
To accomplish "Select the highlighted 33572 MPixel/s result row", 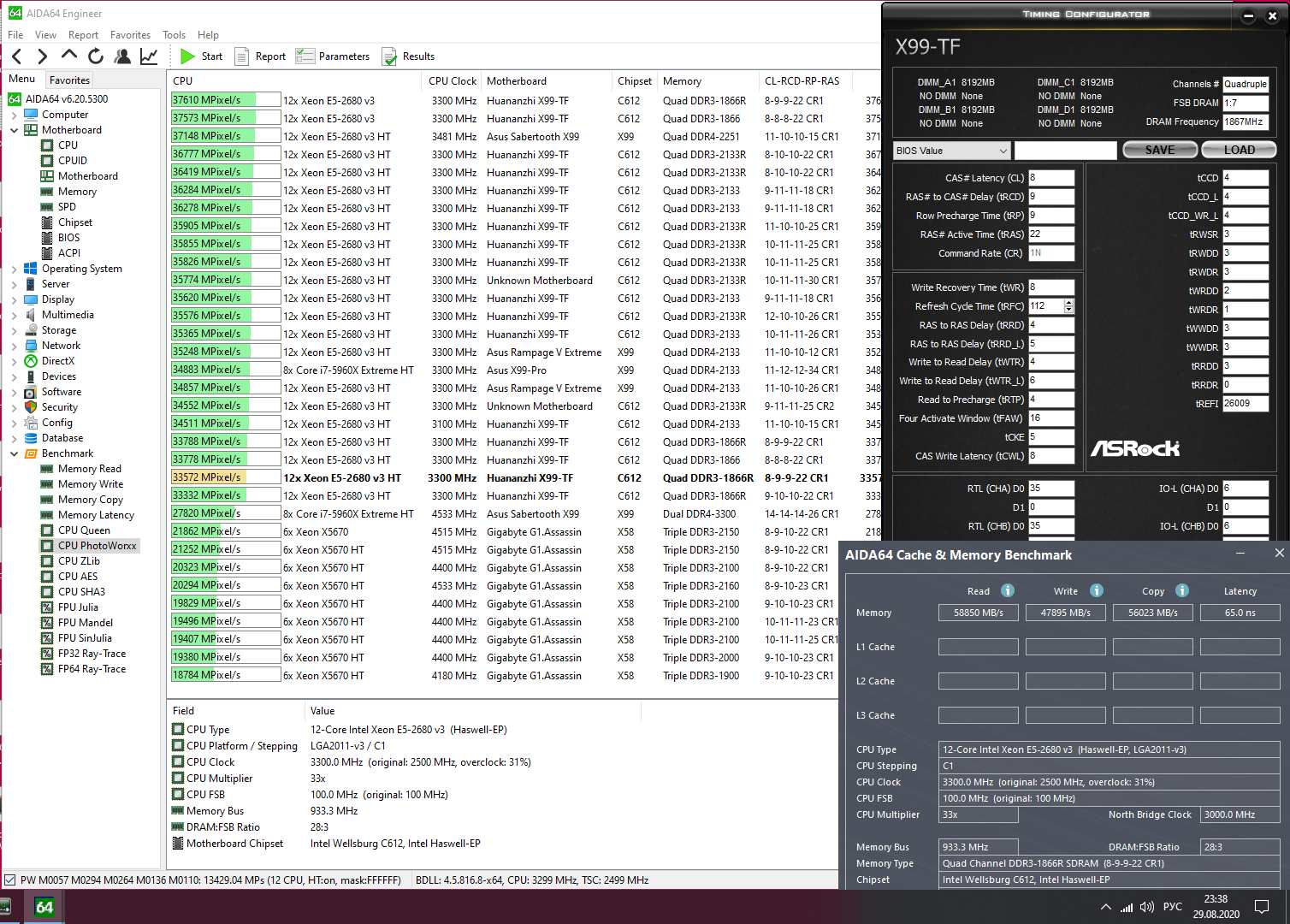I will (x=525, y=478).
